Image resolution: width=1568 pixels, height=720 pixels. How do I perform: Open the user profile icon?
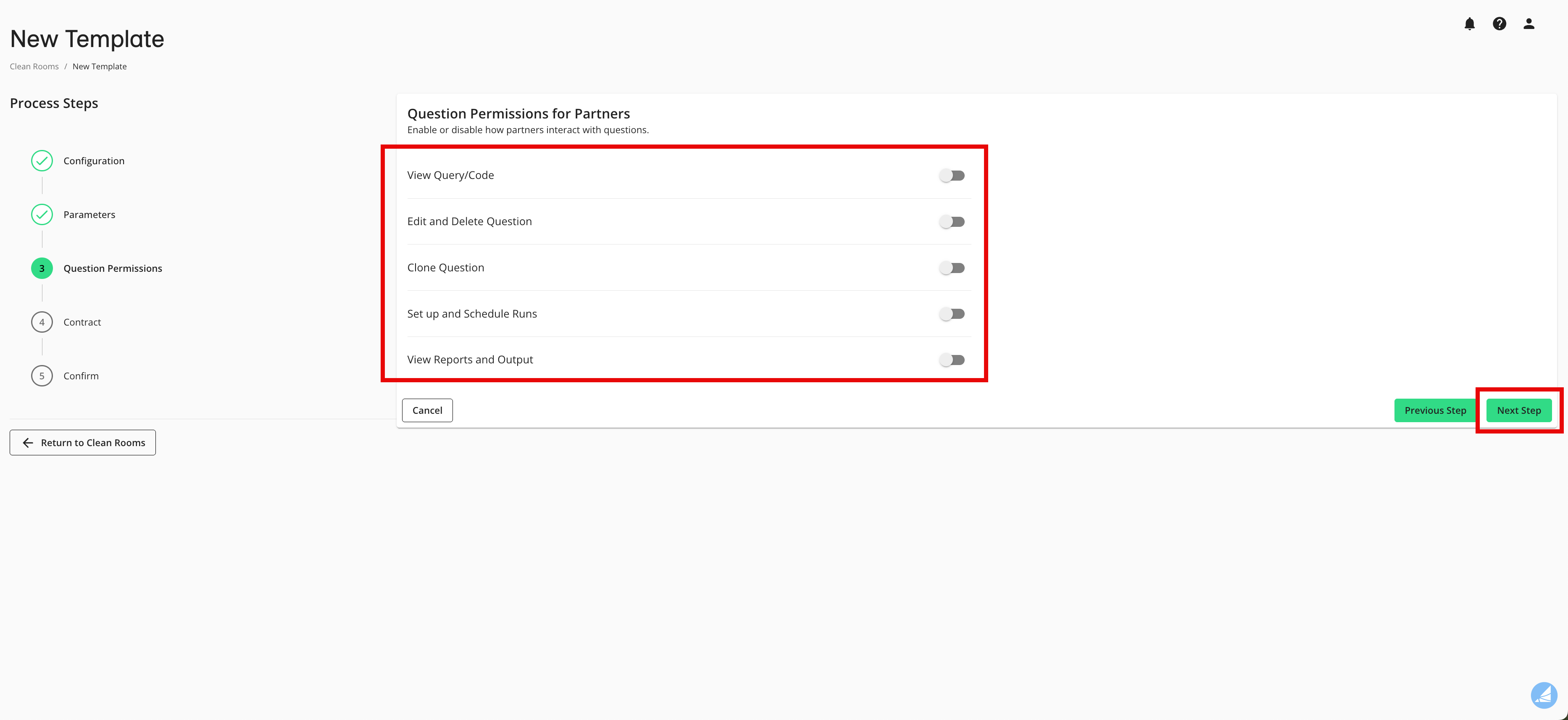[1529, 24]
